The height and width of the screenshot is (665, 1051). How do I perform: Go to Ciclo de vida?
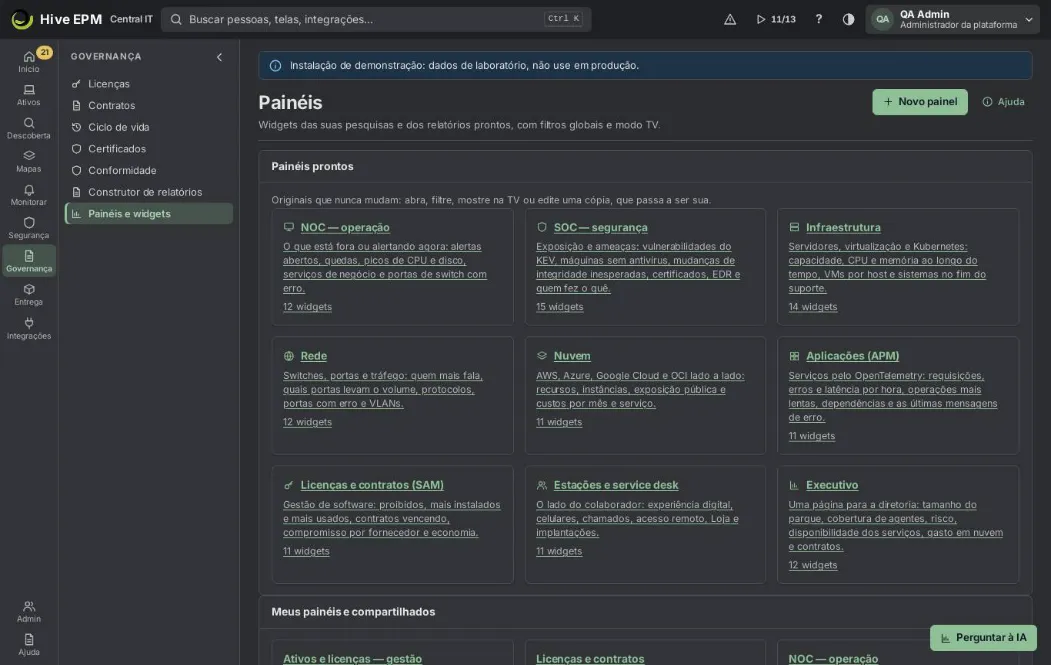point(149,127)
